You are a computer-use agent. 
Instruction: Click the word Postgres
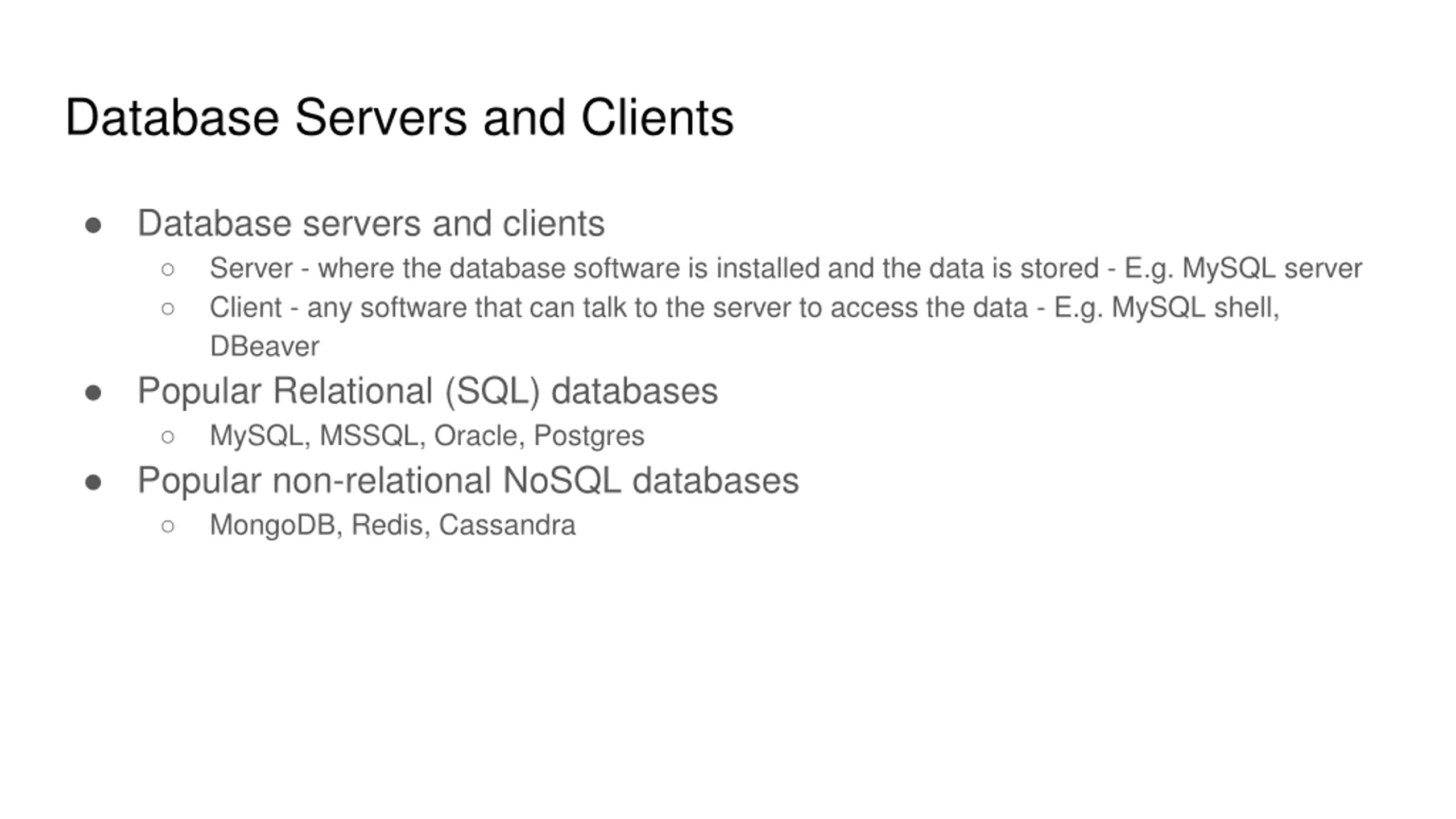589,436
